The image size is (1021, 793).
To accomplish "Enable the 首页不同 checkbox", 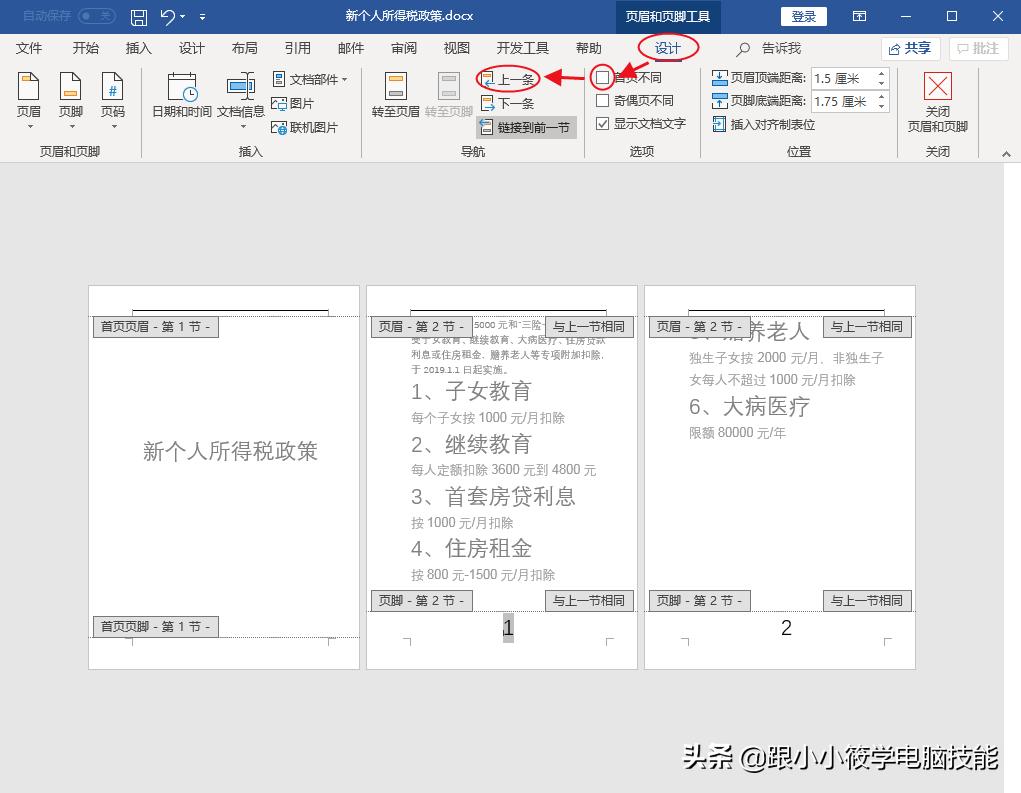I will pyautogui.click(x=602, y=76).
